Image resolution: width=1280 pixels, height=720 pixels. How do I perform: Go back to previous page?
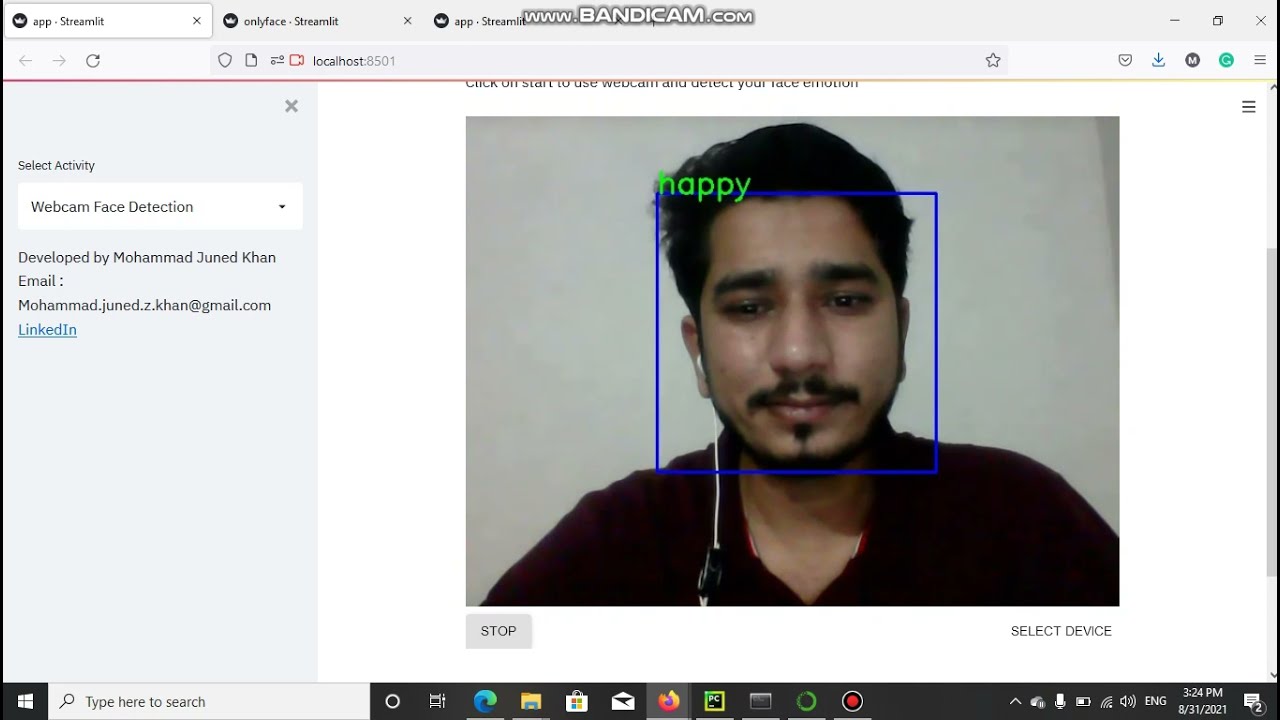click(x=26, y=61)
